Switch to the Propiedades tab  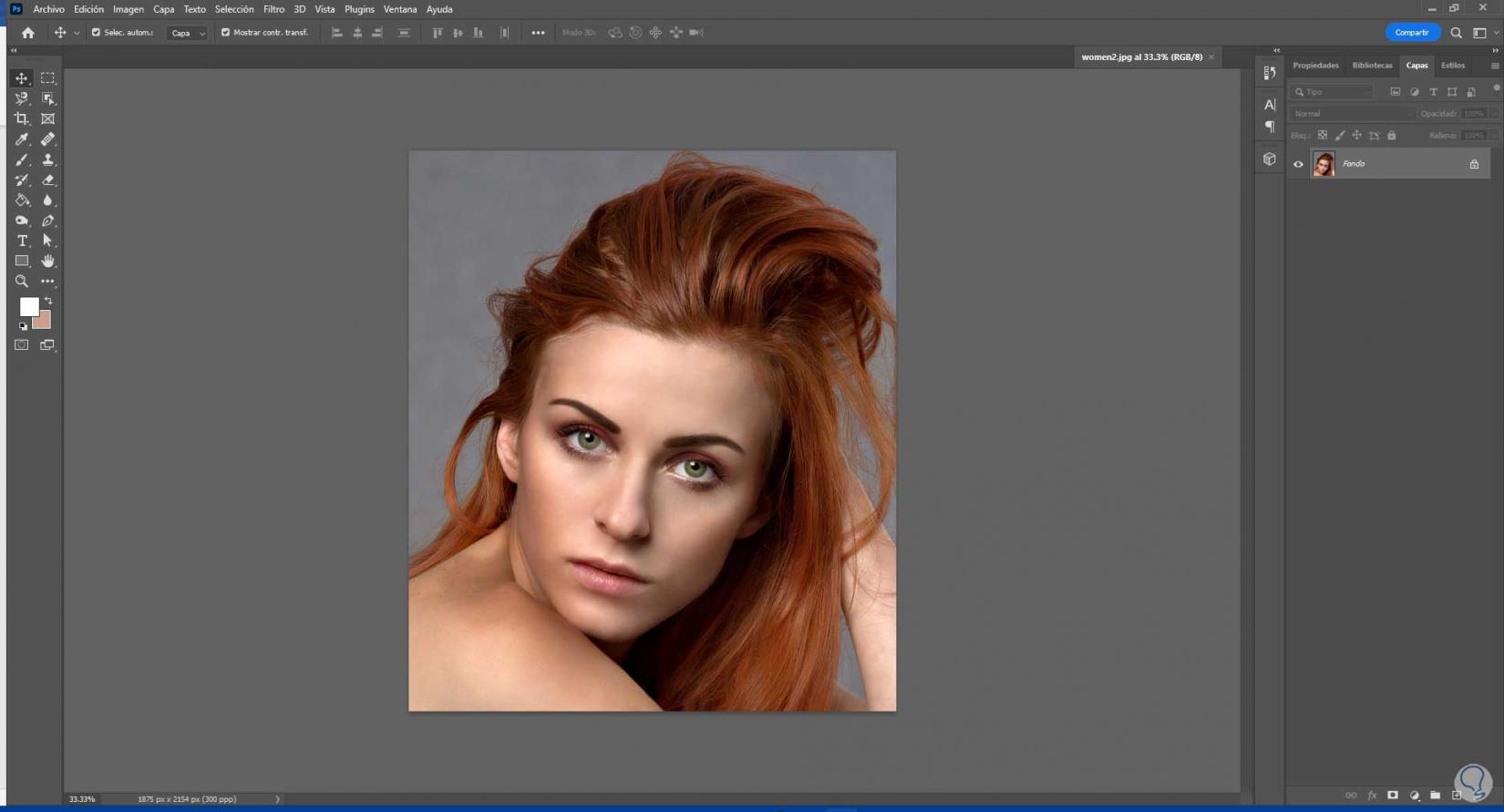pos(1315,66)
